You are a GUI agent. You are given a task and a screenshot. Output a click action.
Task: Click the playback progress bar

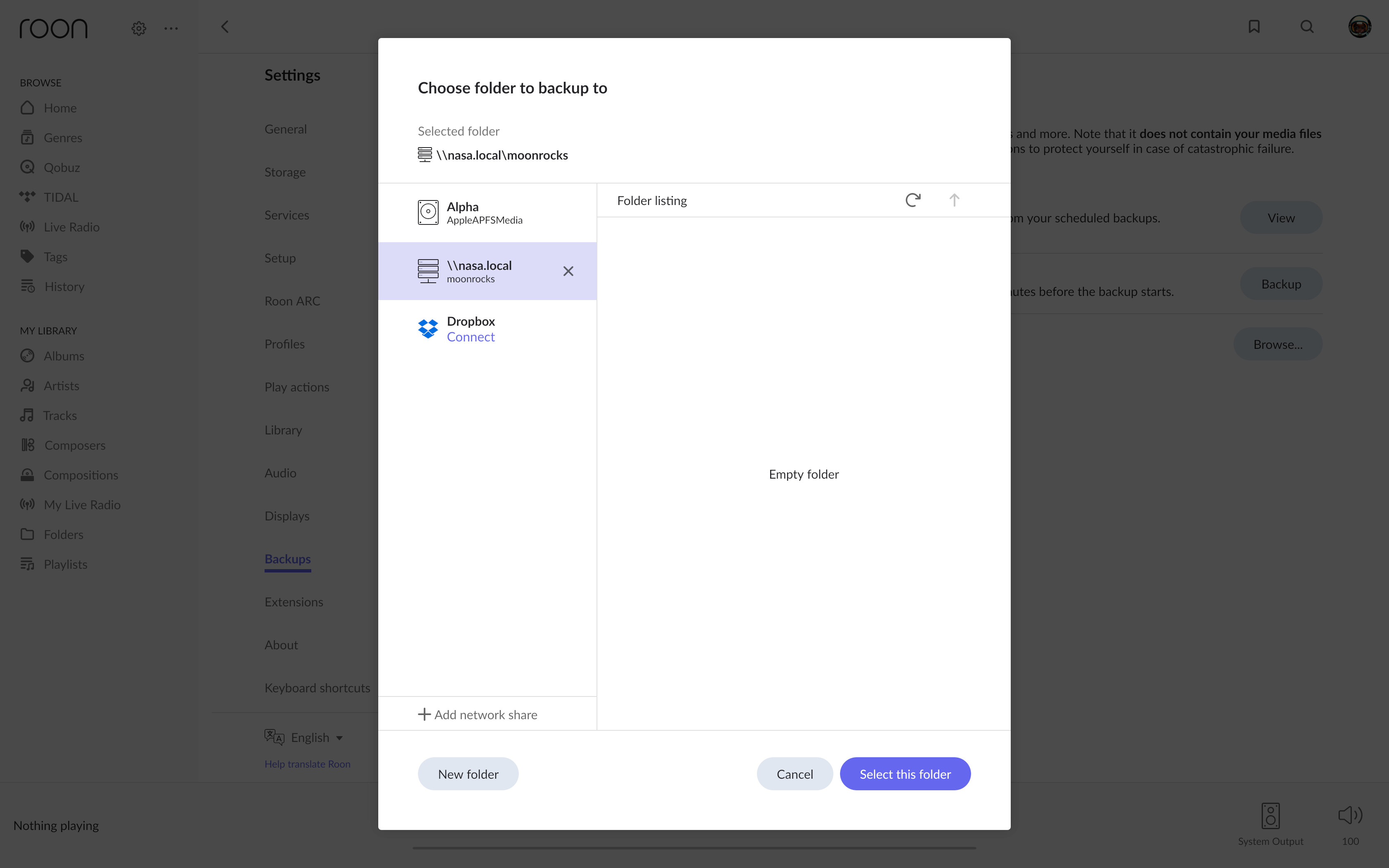[x=694, y=848]
